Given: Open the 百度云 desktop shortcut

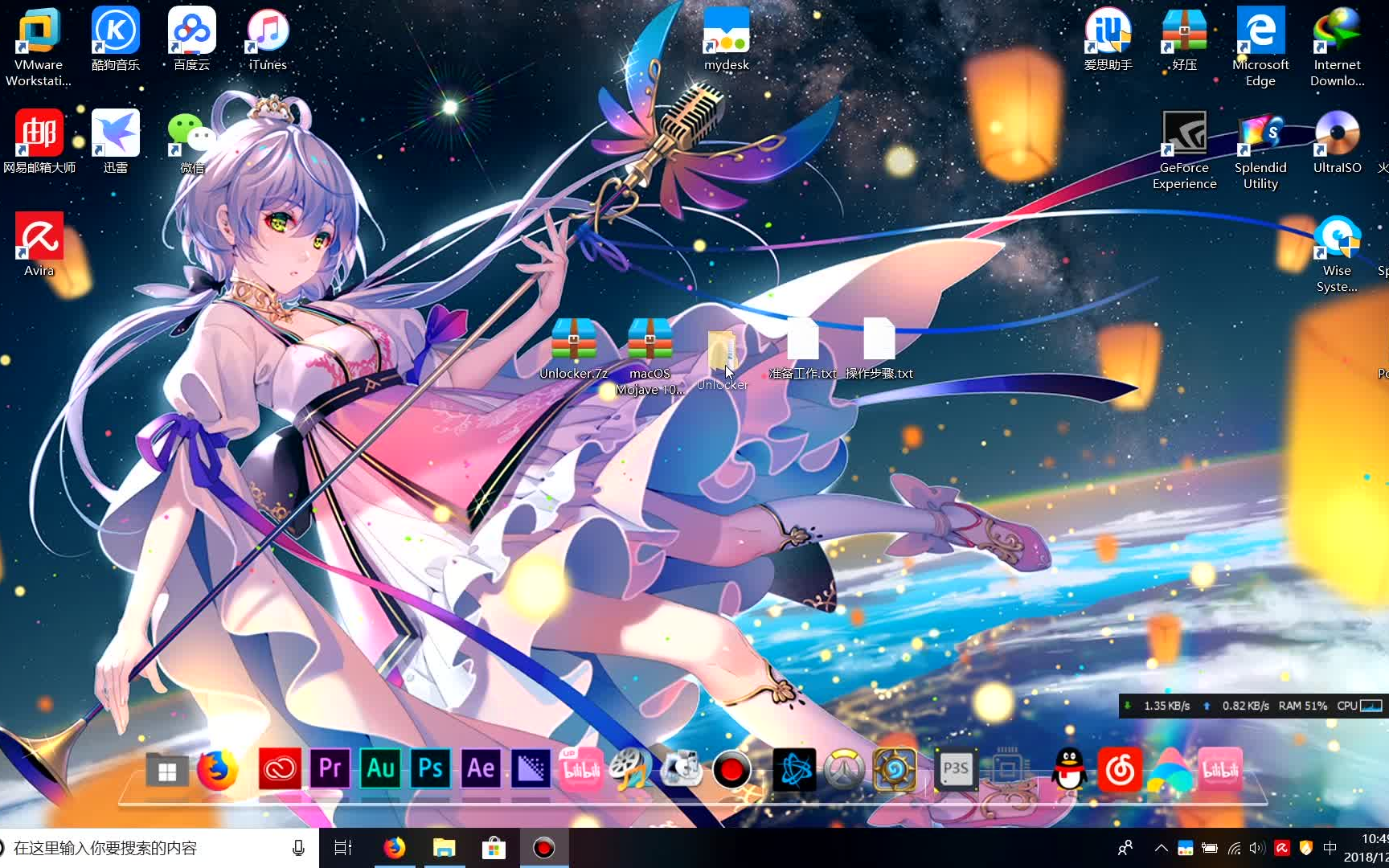Looking at the screenshot, I should tap(191, 39).
